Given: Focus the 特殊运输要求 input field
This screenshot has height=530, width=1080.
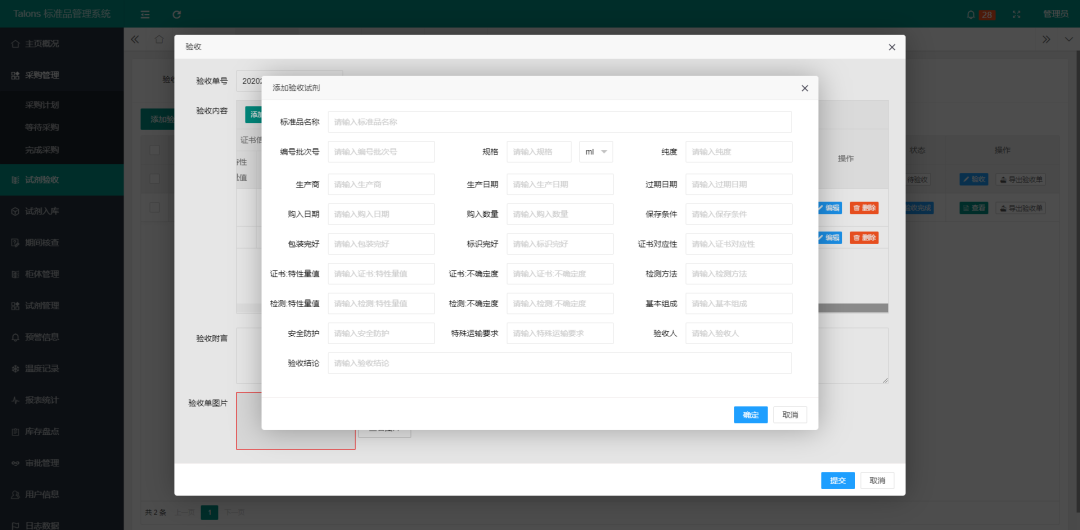Looking at the screenshot, I should [560, 333].
